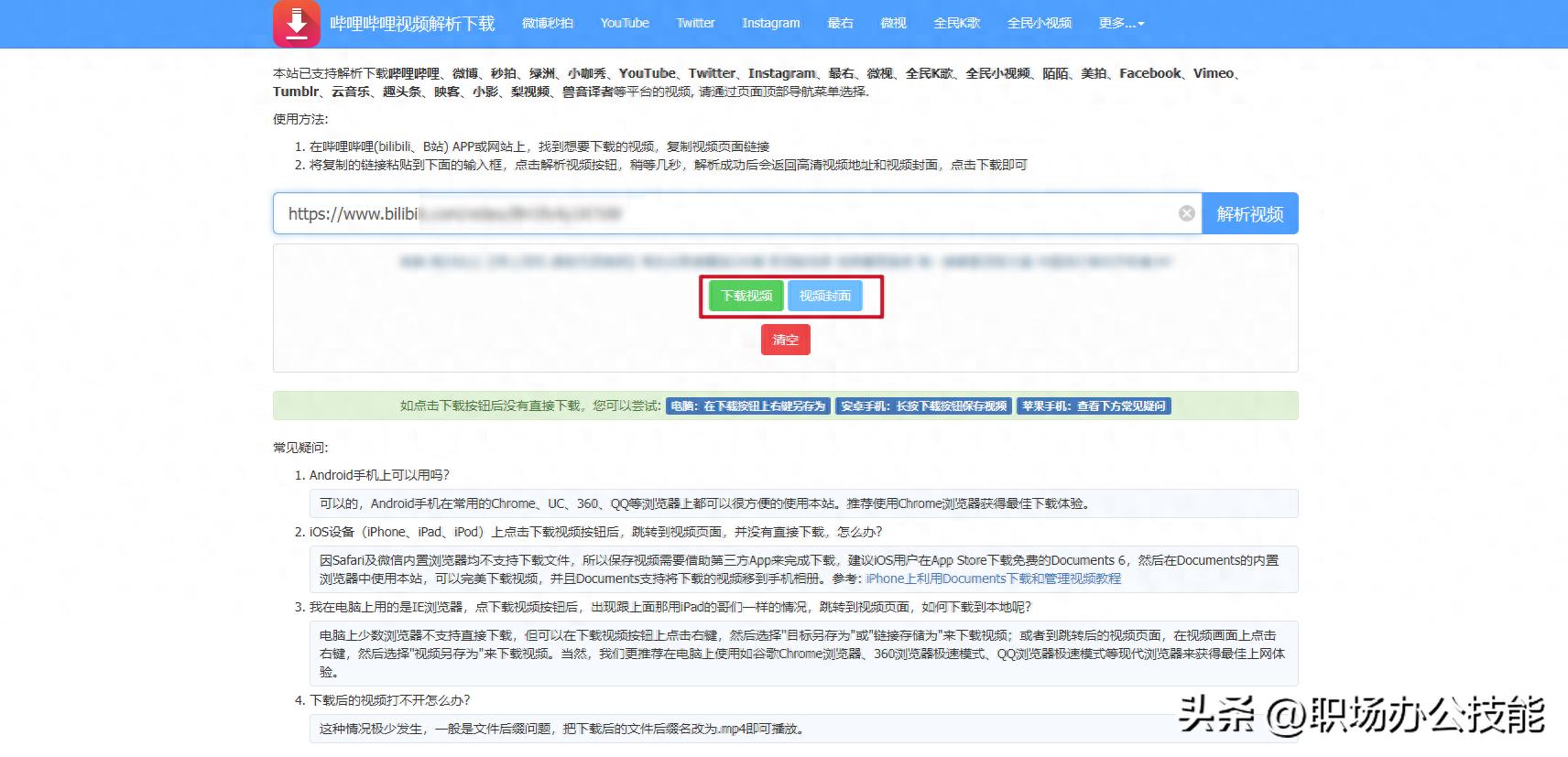Open the 更多 dropdown menu

(x=1121, y=23)
